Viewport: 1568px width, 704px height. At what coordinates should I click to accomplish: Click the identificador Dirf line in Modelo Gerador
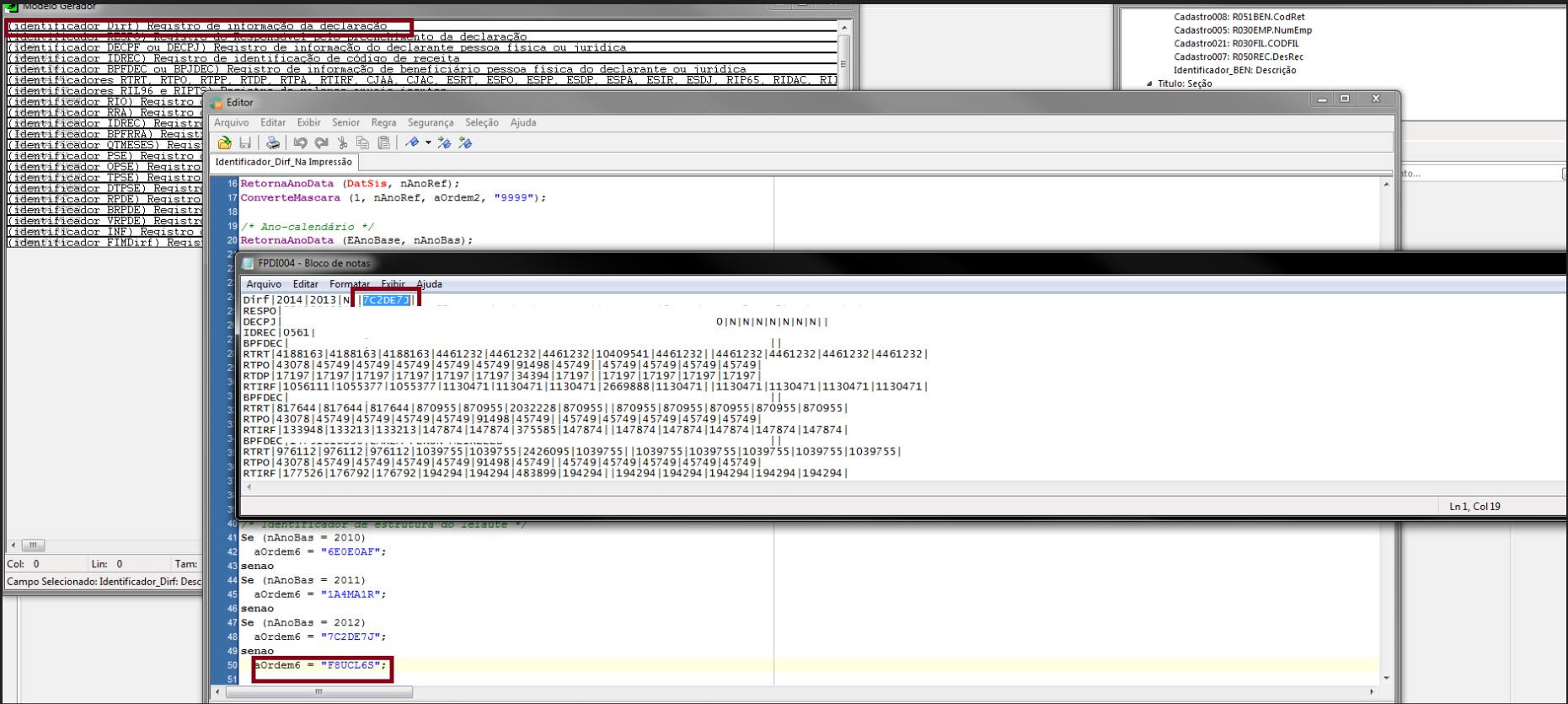click(197, 26)
